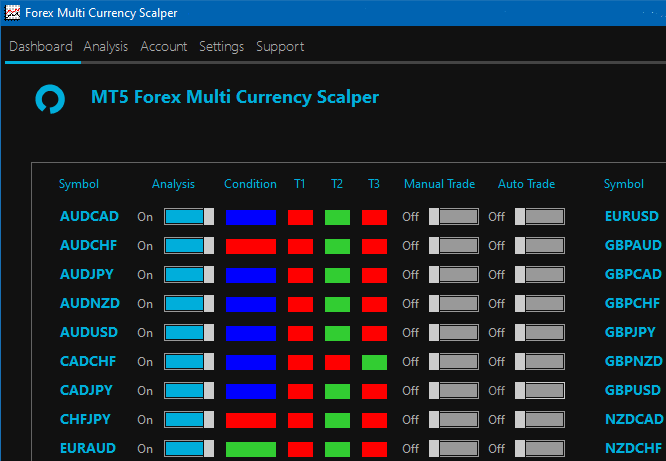Image resolution: width=666 pixels, height=461 pixels.
Task: Select the EURAUD symbol
Action: click(x=88, y=448)
